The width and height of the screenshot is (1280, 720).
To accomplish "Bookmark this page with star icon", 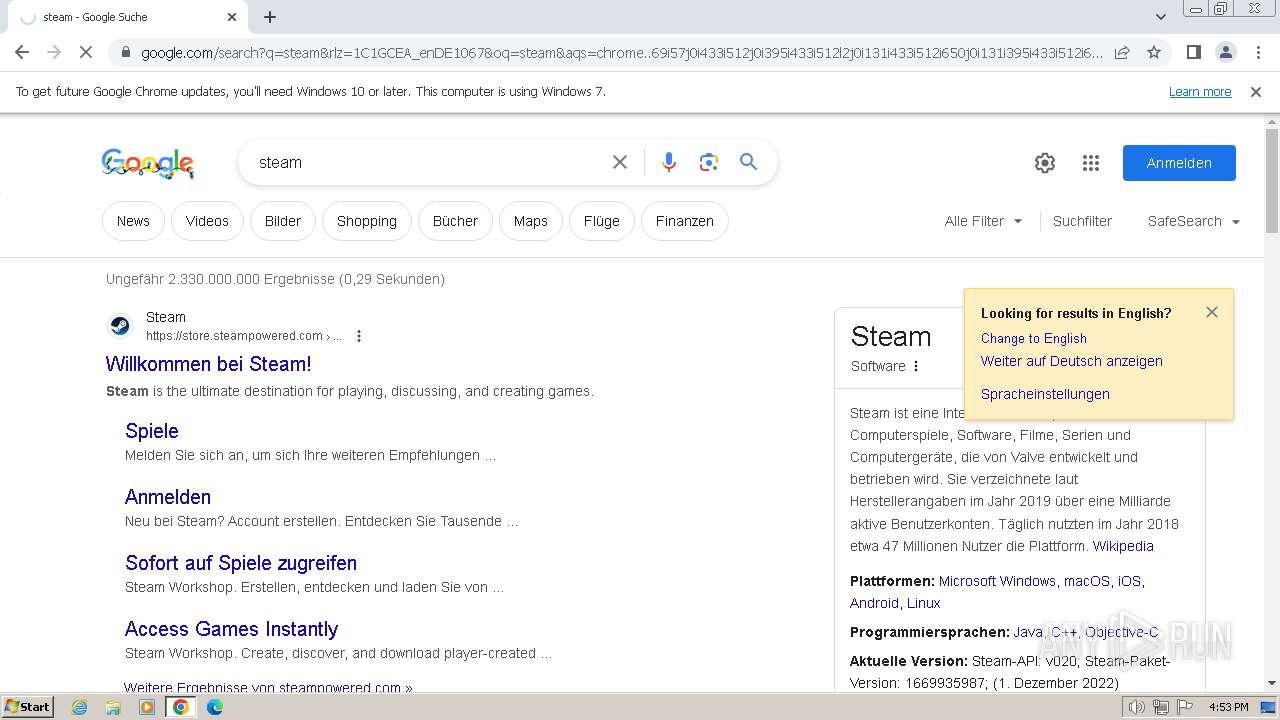I will tap(1154, 52).
